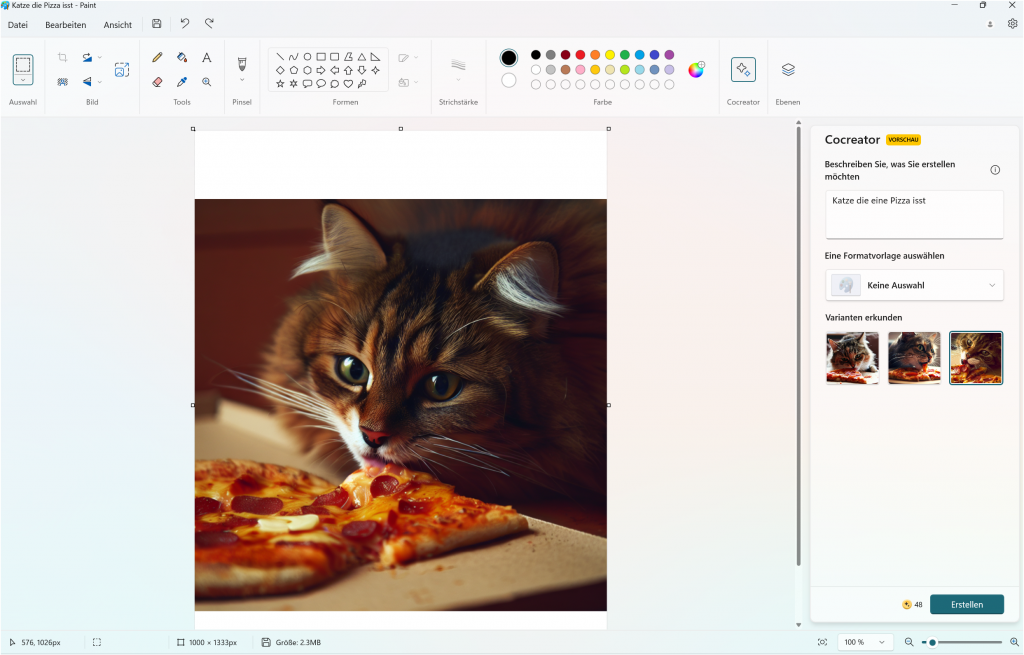This screenshot has width=1024, height=655.
Task: Pick the heart shape
Action: pos(348,84)
